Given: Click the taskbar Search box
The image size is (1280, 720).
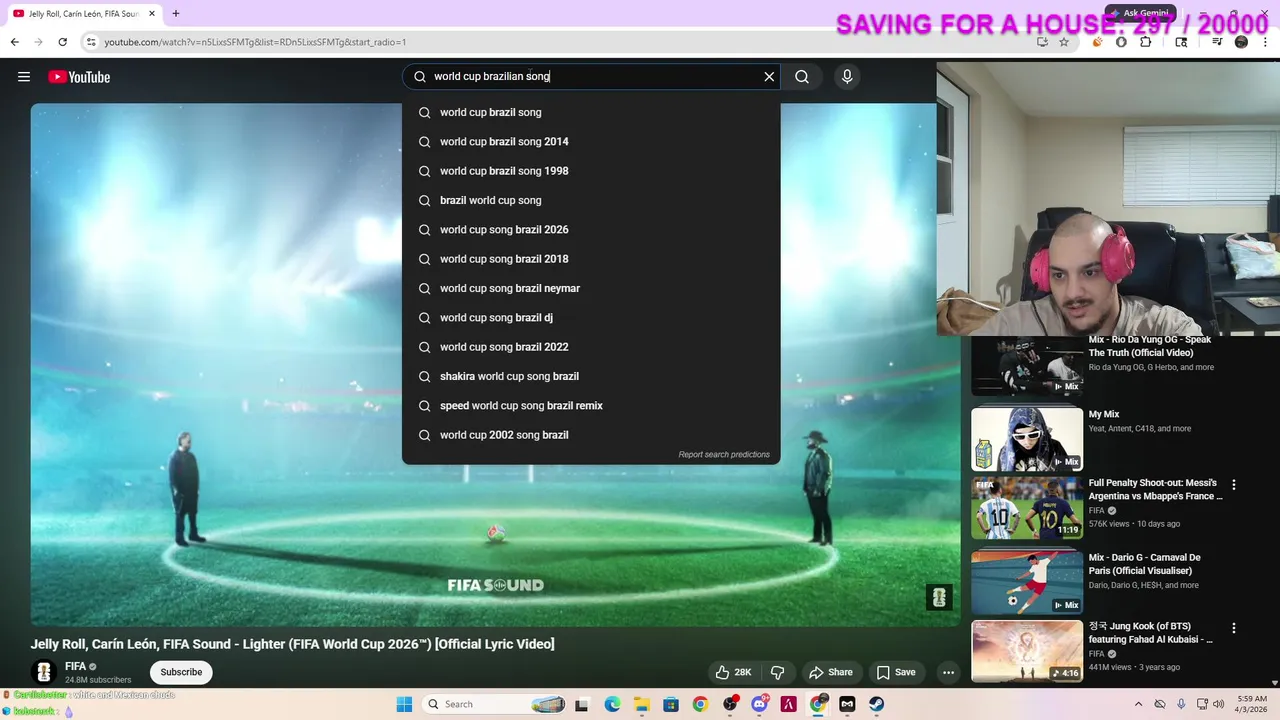Looking at the screenshot, I should point(495,704).
